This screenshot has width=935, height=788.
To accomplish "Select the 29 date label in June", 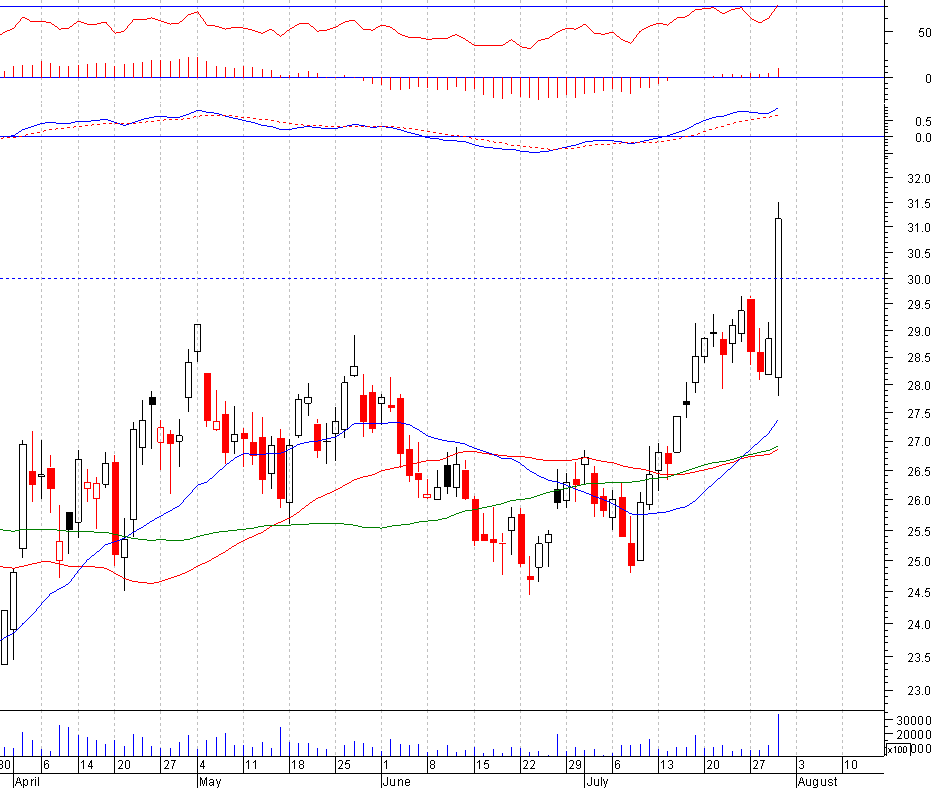I will pyautogui.click(x=574, y=765).
